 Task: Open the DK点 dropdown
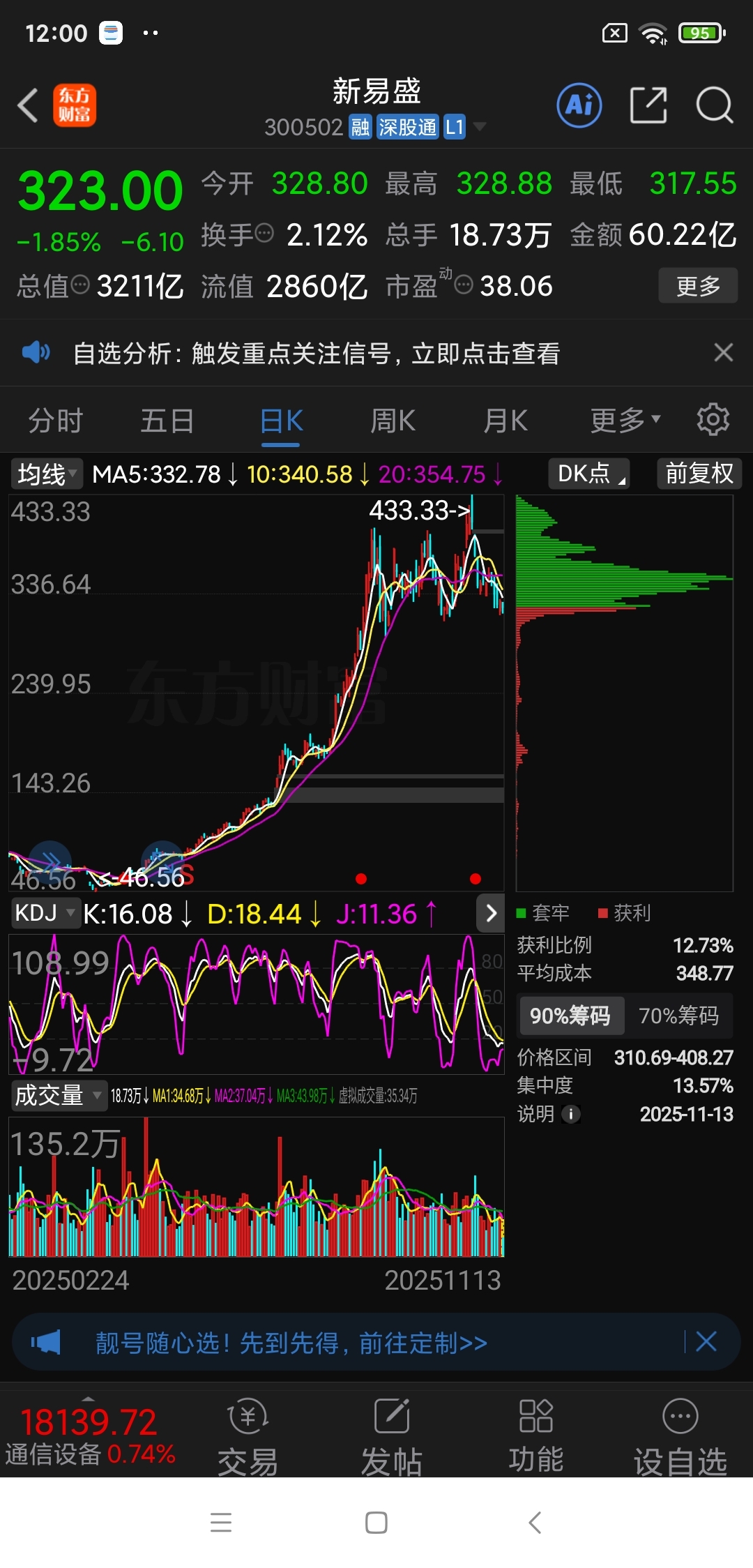pos(589,474)
